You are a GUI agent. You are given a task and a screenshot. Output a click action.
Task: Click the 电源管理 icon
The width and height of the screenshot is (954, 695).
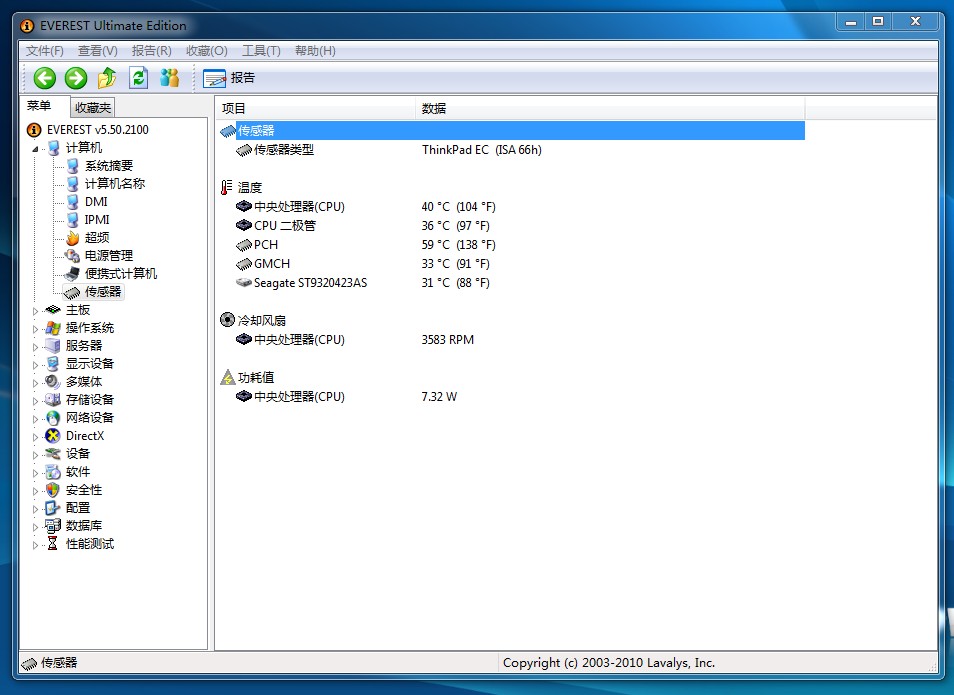click(x=73, y=256)
